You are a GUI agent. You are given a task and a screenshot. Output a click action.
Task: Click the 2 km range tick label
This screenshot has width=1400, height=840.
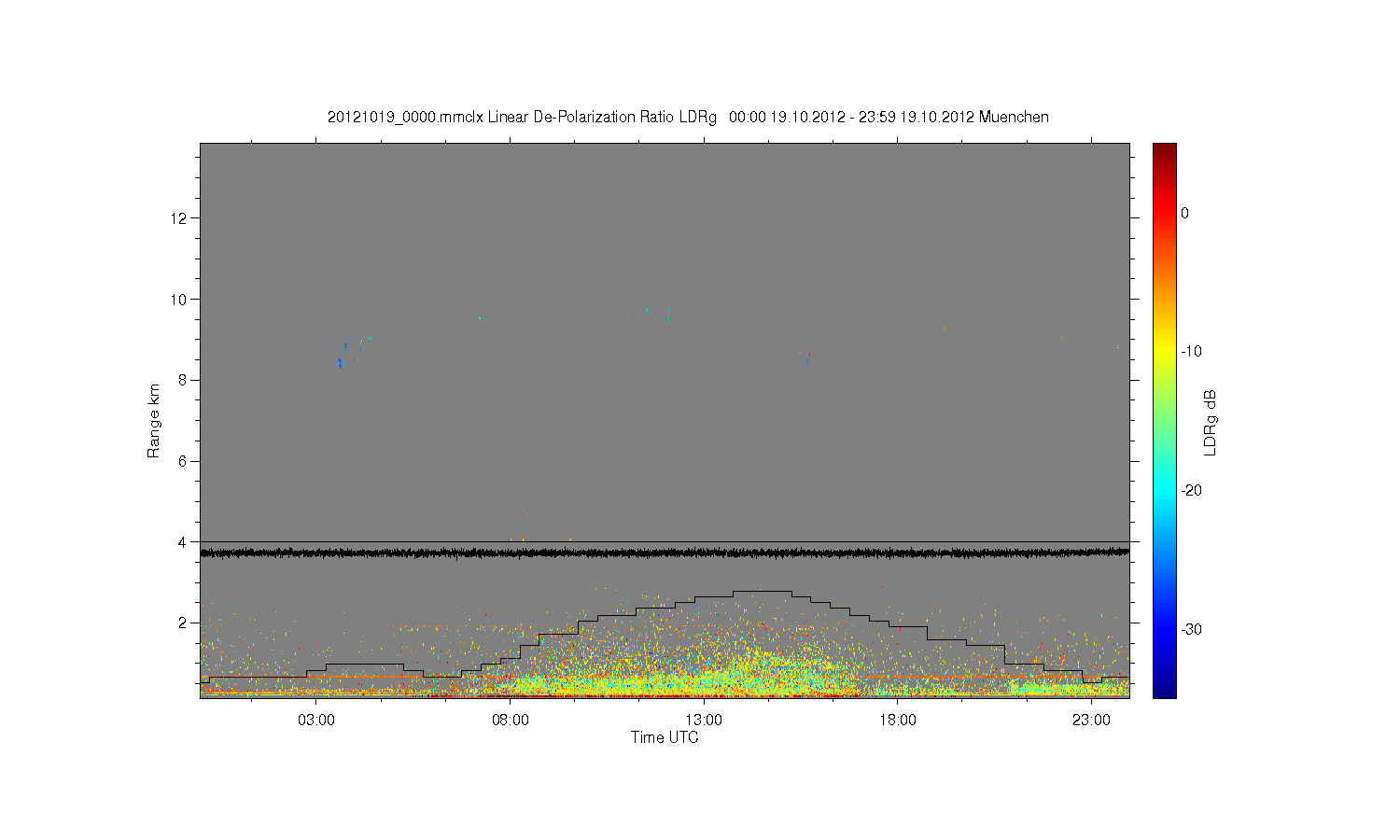[184, 623]
